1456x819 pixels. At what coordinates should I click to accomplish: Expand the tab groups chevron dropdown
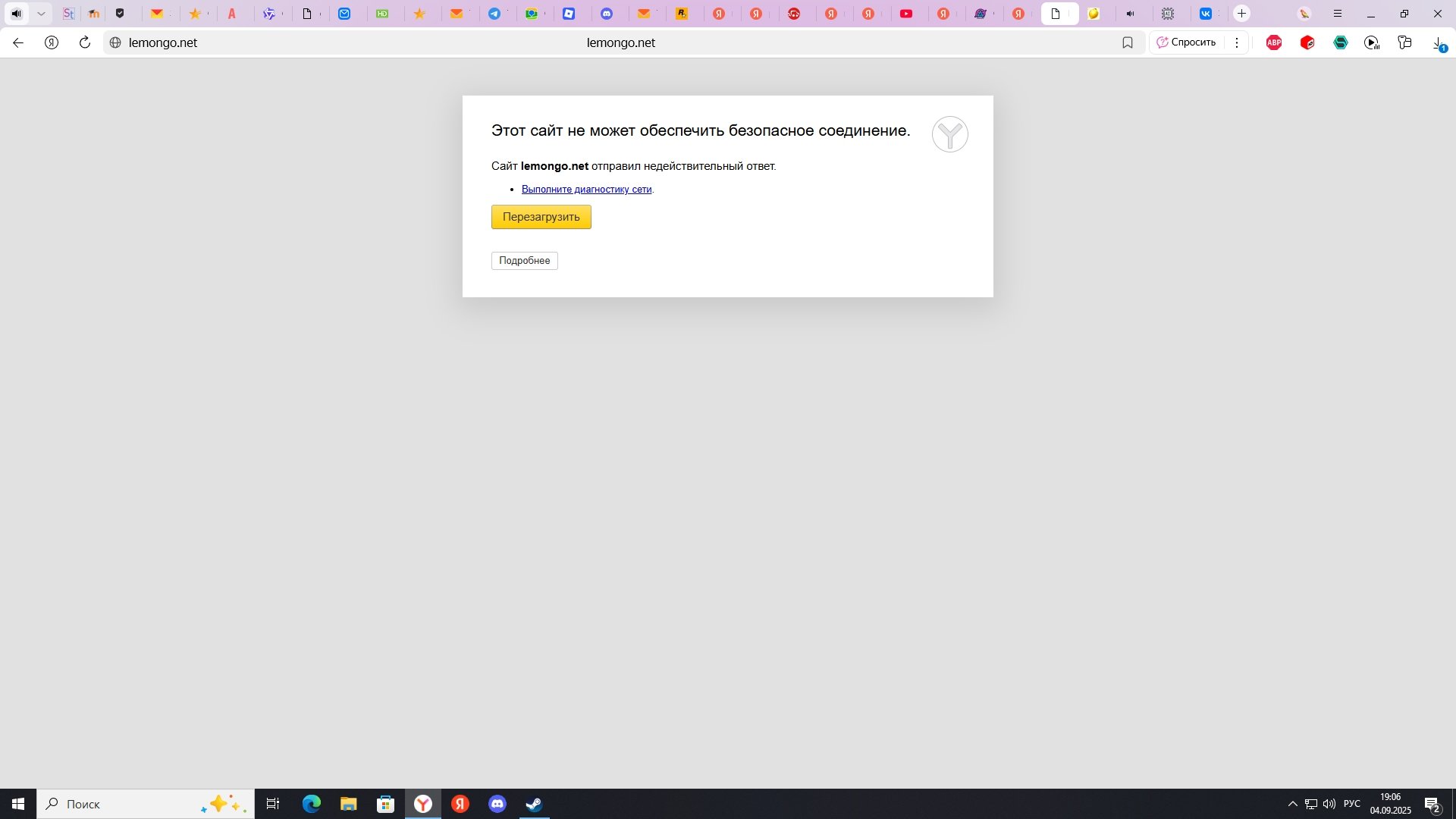(41, 14)
